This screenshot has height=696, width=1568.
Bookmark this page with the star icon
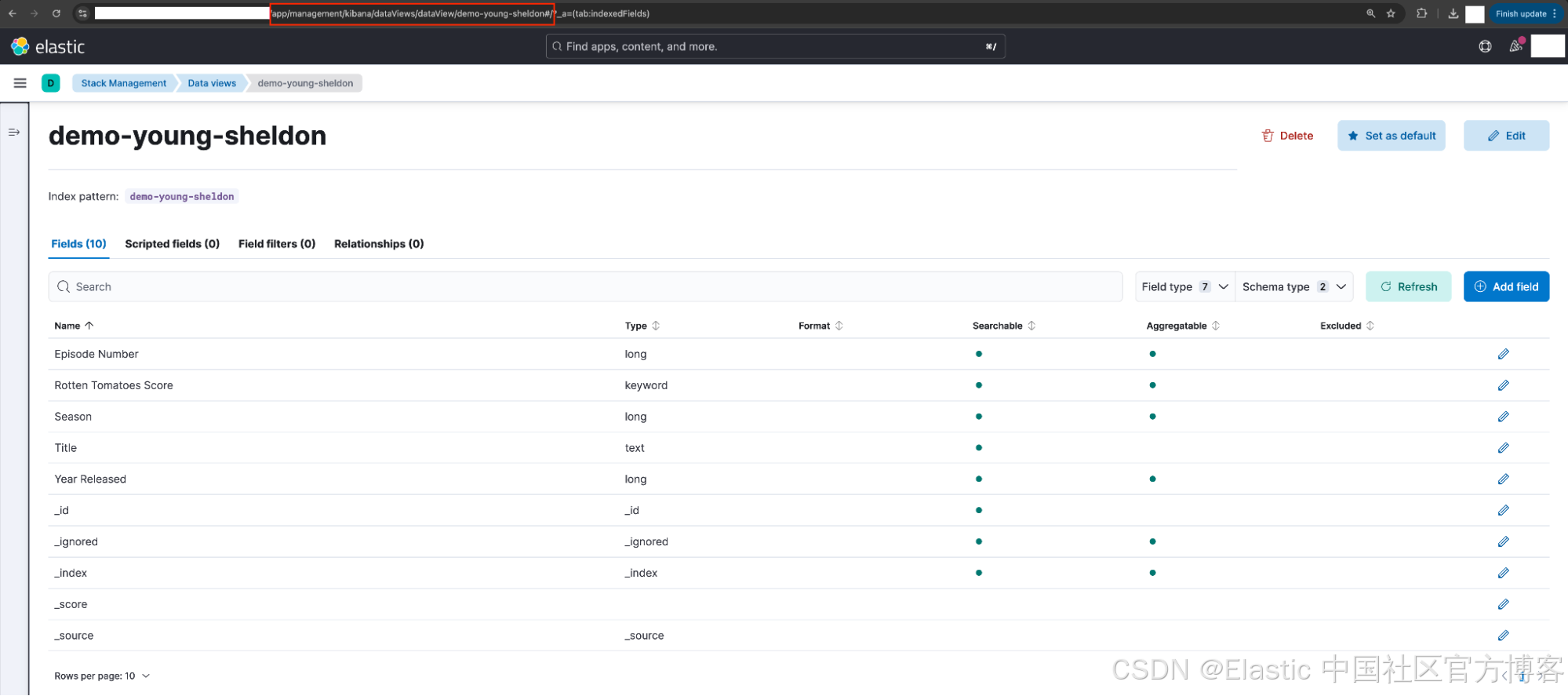coord(1391,13)
